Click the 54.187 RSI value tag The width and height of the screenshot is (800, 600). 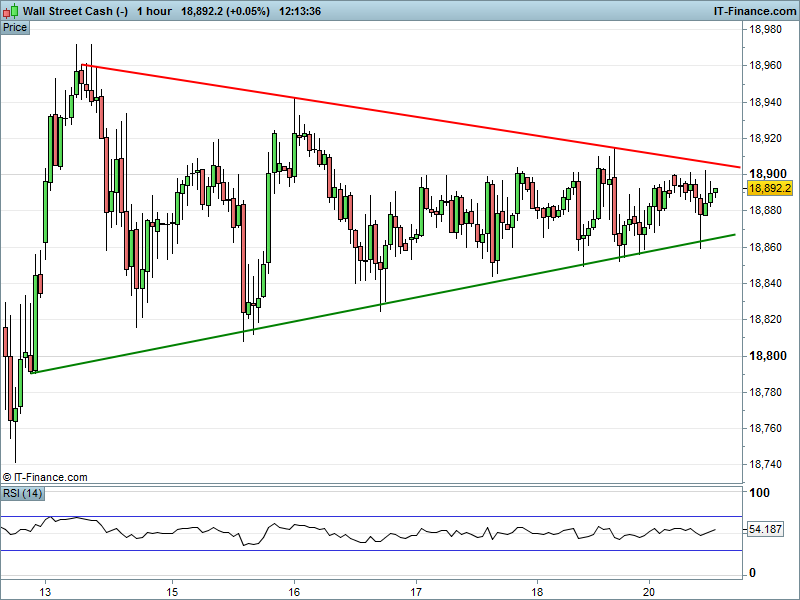pyautogui.click(x=765, y=529)
